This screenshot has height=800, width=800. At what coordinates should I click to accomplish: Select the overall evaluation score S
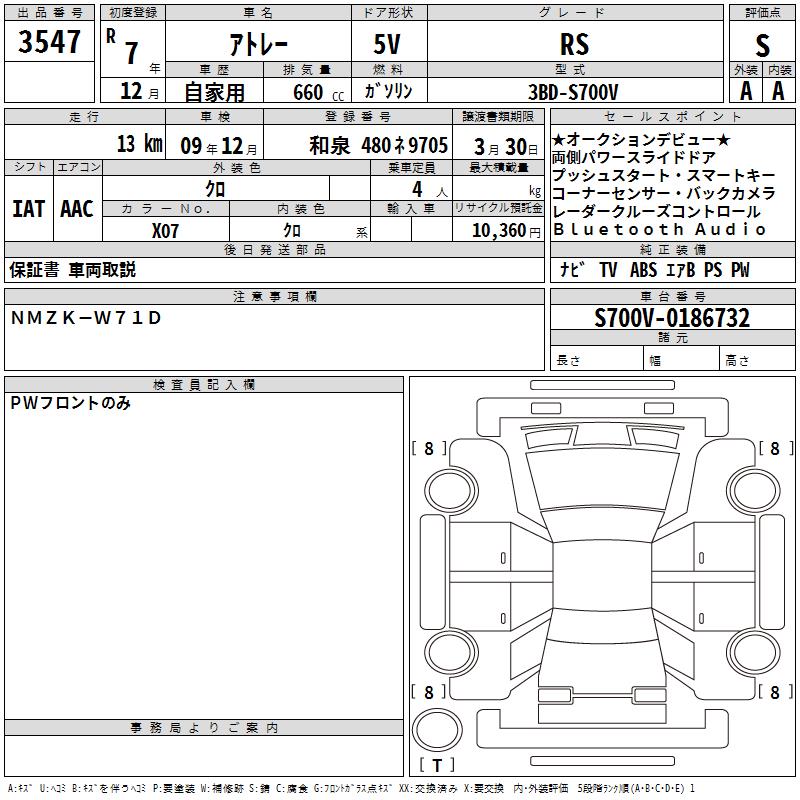pos(762,44)
